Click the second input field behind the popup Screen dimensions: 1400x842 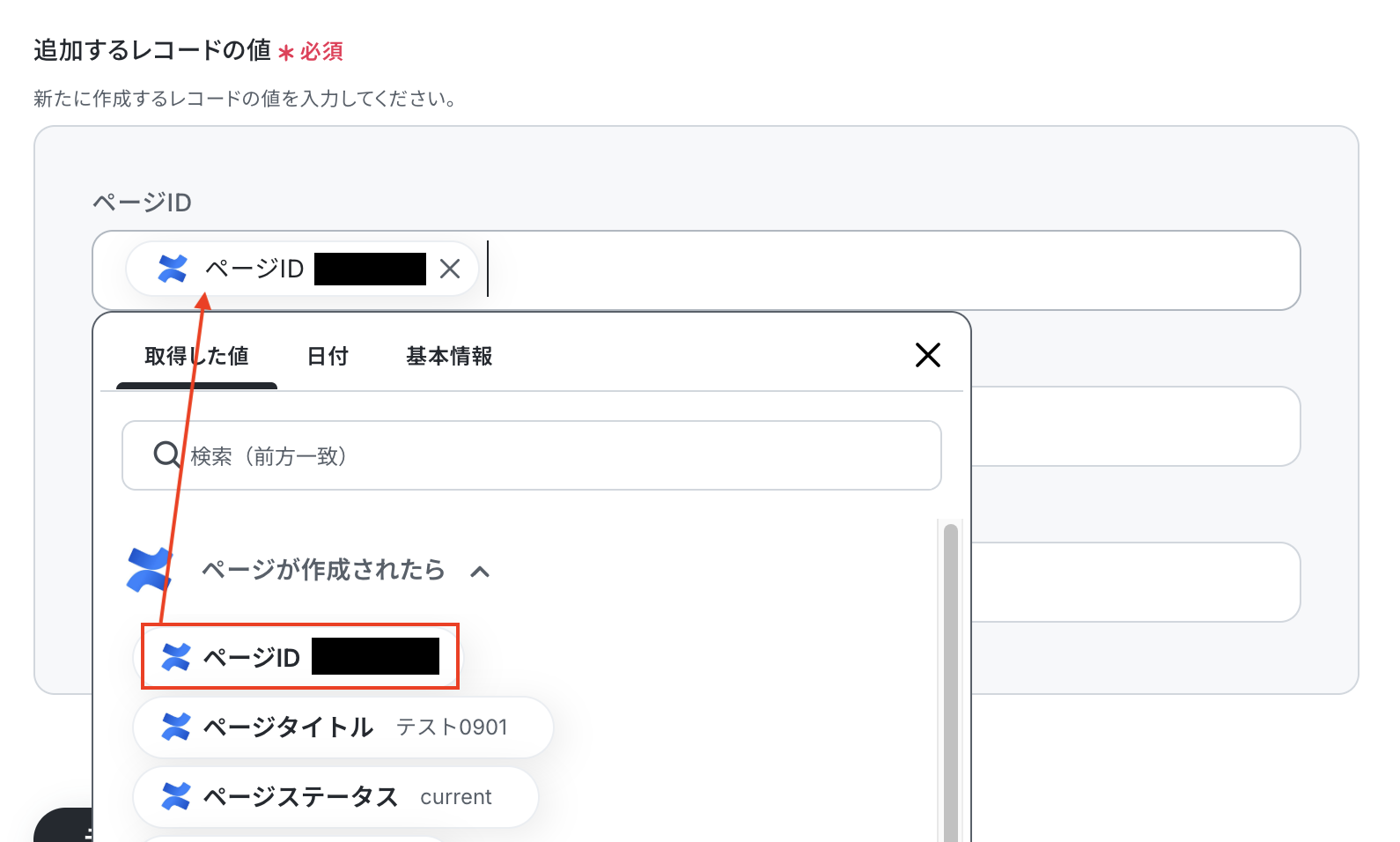click(1135, 426)
